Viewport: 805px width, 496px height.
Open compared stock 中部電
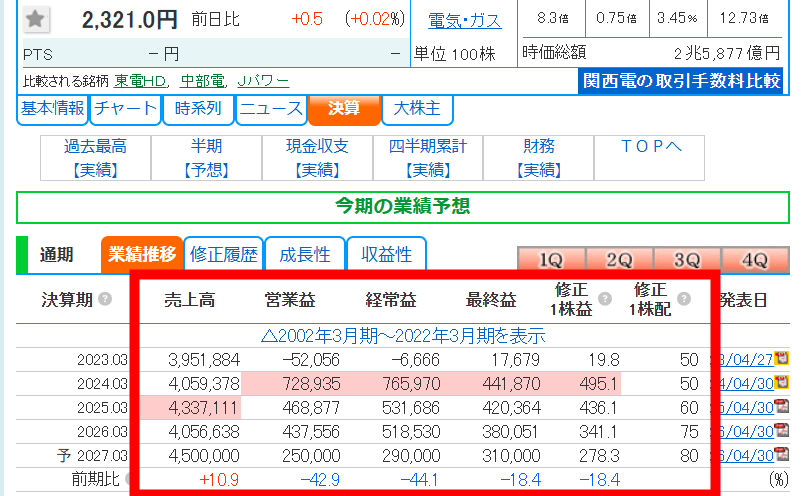pos(202,81)
